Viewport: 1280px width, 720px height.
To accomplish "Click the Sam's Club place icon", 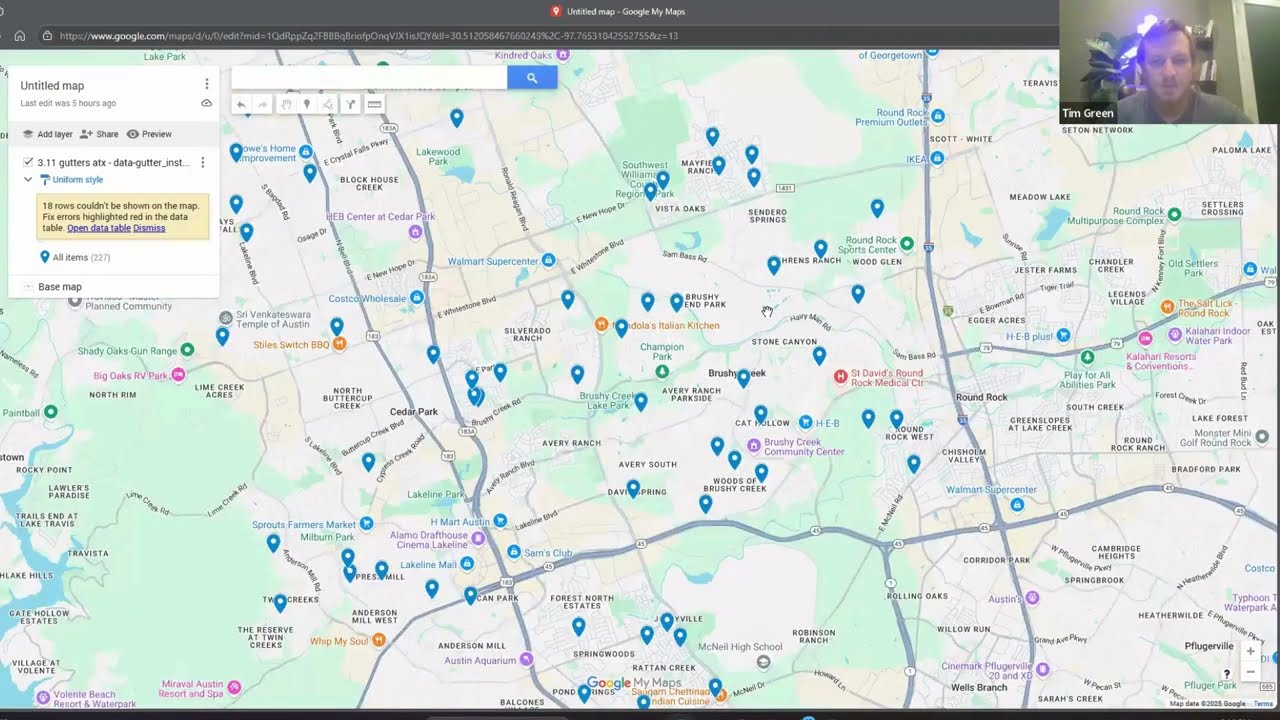I will [513, 552].
